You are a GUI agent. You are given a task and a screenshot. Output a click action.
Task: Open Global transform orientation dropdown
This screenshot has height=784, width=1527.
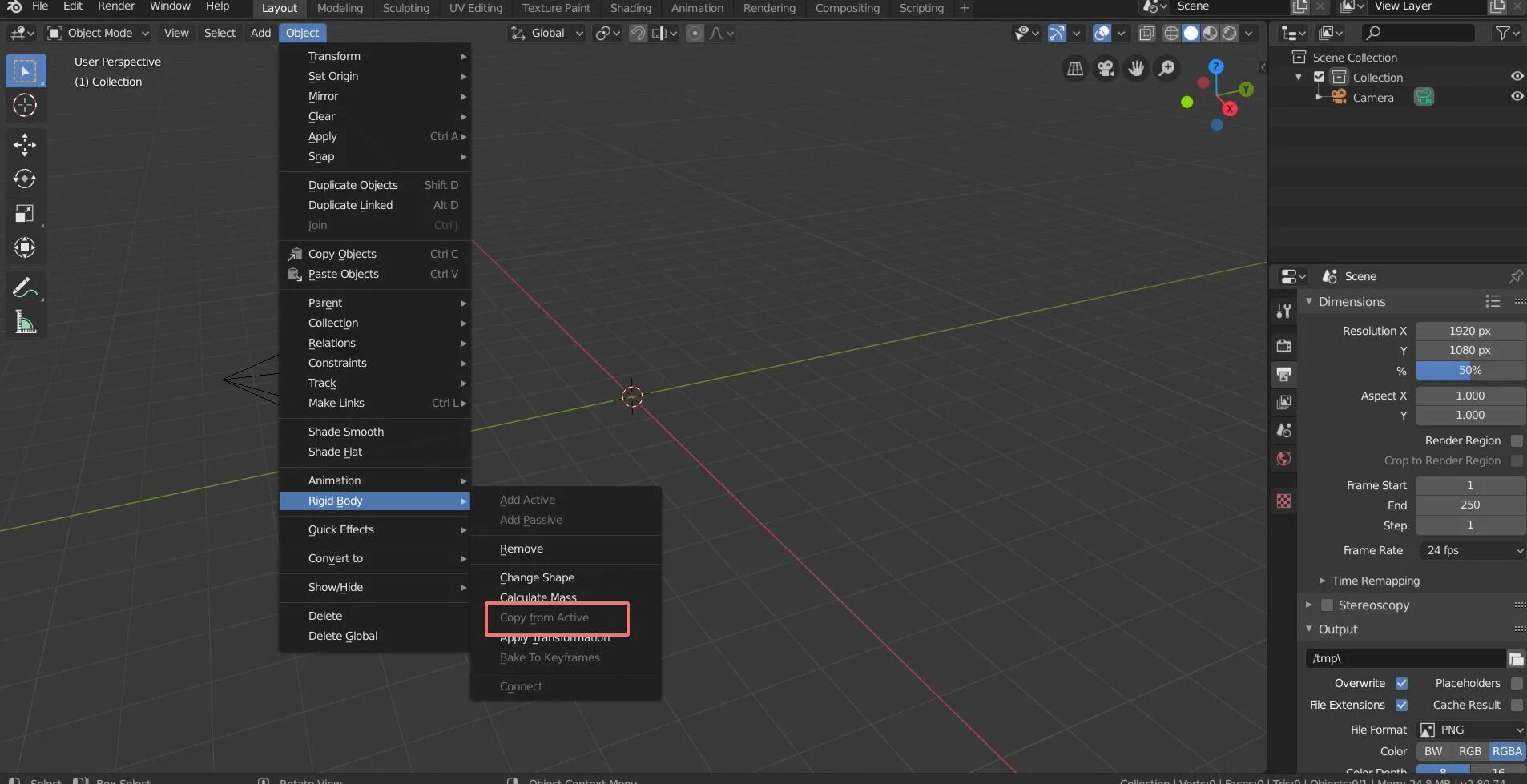[547, 33]
